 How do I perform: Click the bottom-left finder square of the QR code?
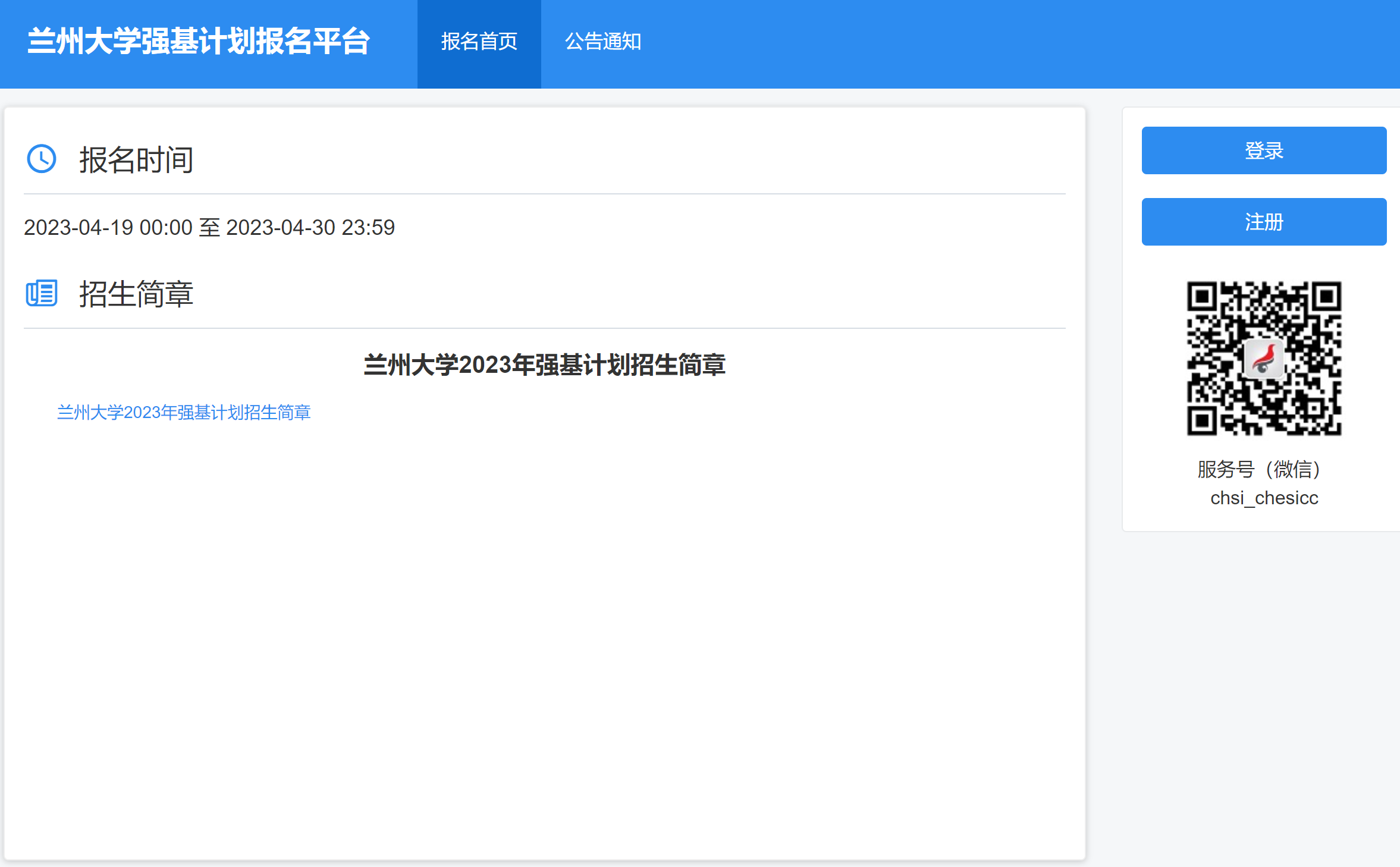[1203, 420]
